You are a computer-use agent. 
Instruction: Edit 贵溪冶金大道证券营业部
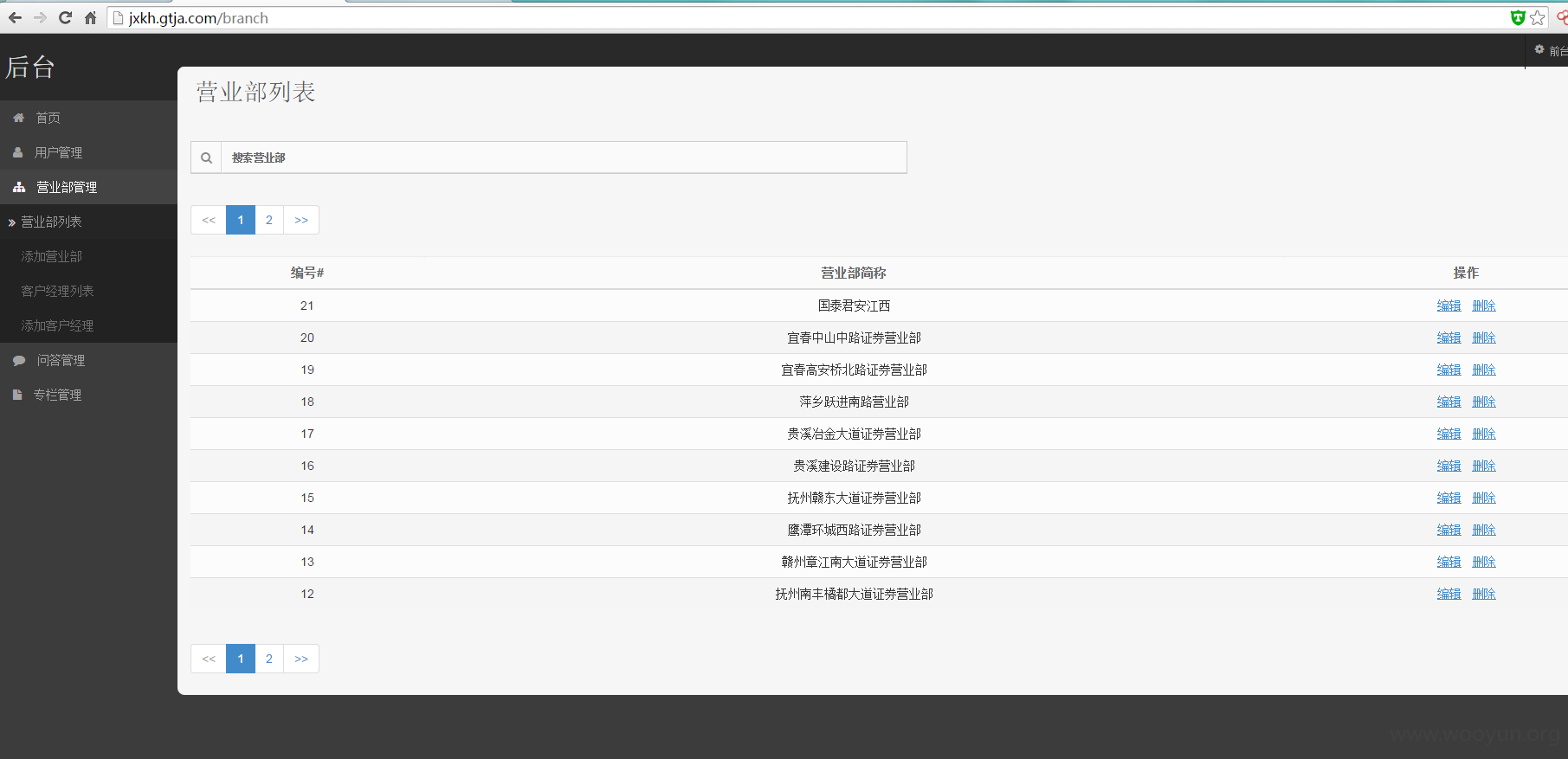[x=1449, y=434]
